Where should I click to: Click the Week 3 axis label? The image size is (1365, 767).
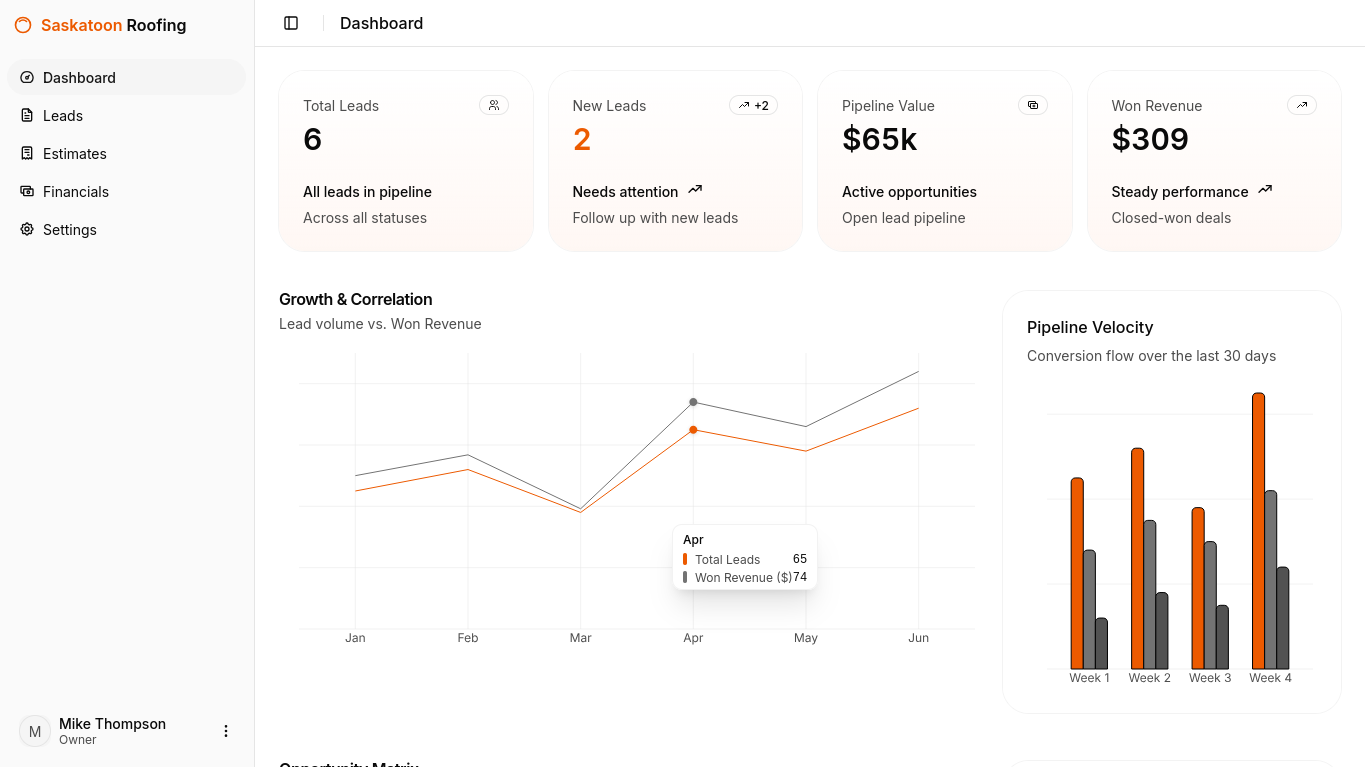[x=1210, y=678]
